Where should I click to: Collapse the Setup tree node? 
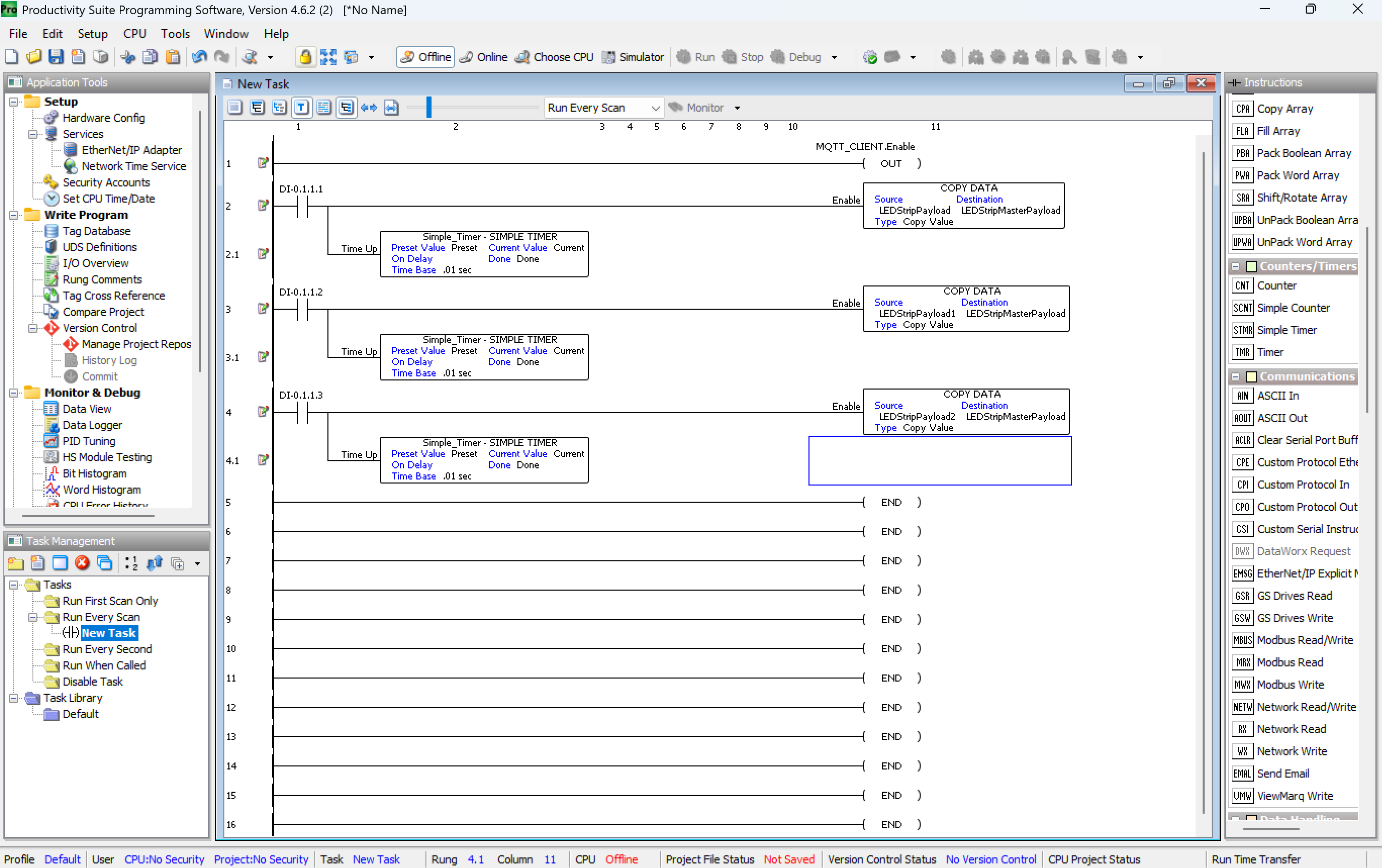14,102
